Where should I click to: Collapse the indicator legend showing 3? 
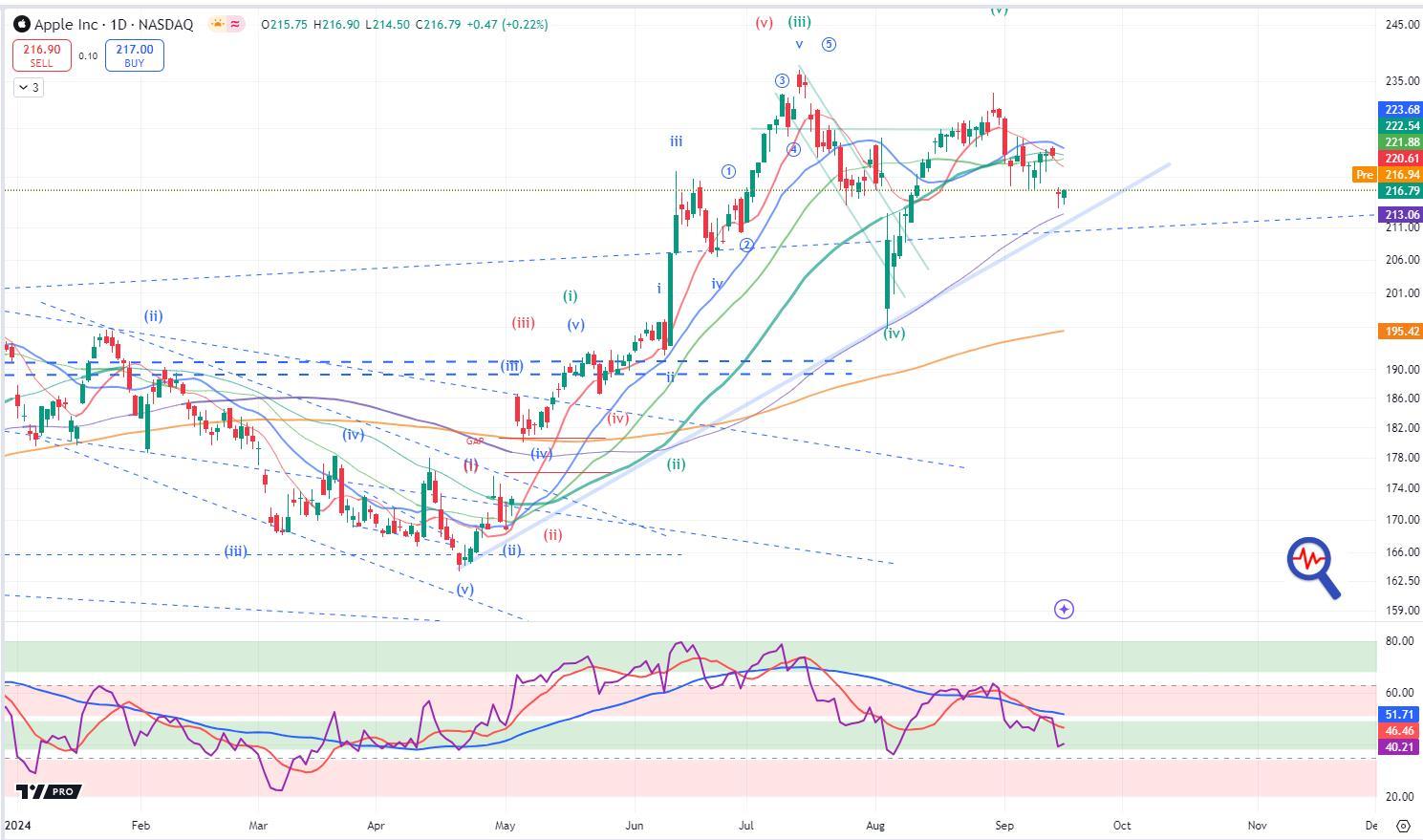(28, 88)
